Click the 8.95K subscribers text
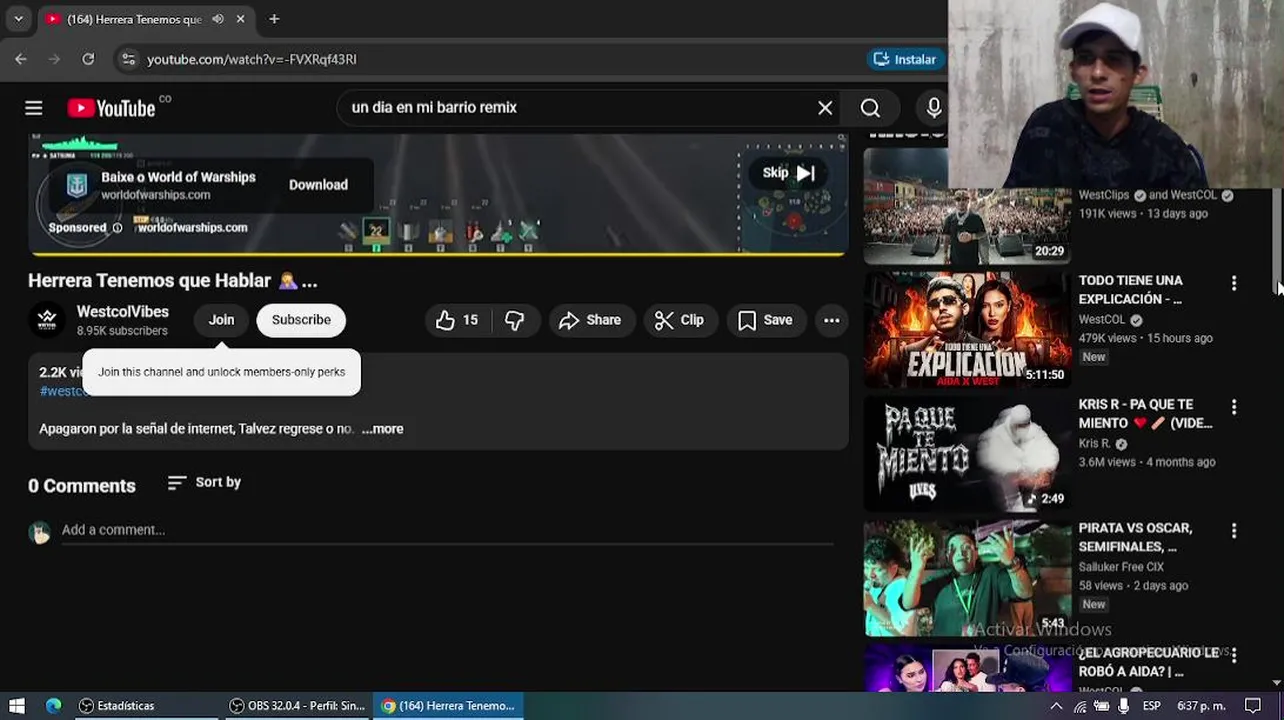 click(x=122, y=331)
